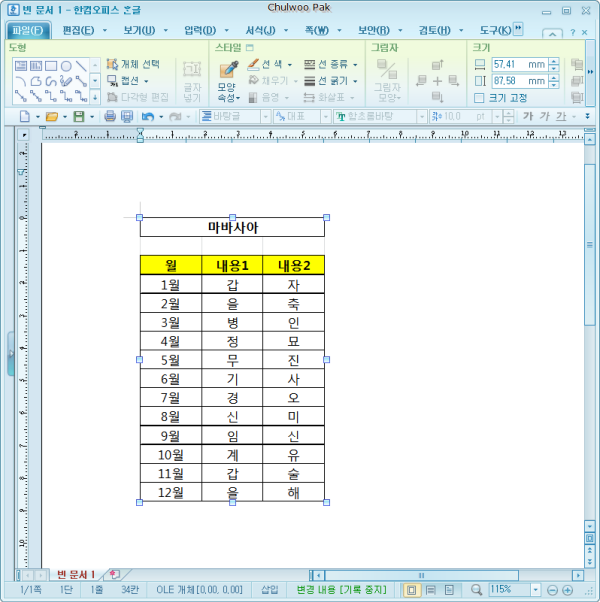Expand the shapes gallery more arrow
600x602 pixels.
95,97
